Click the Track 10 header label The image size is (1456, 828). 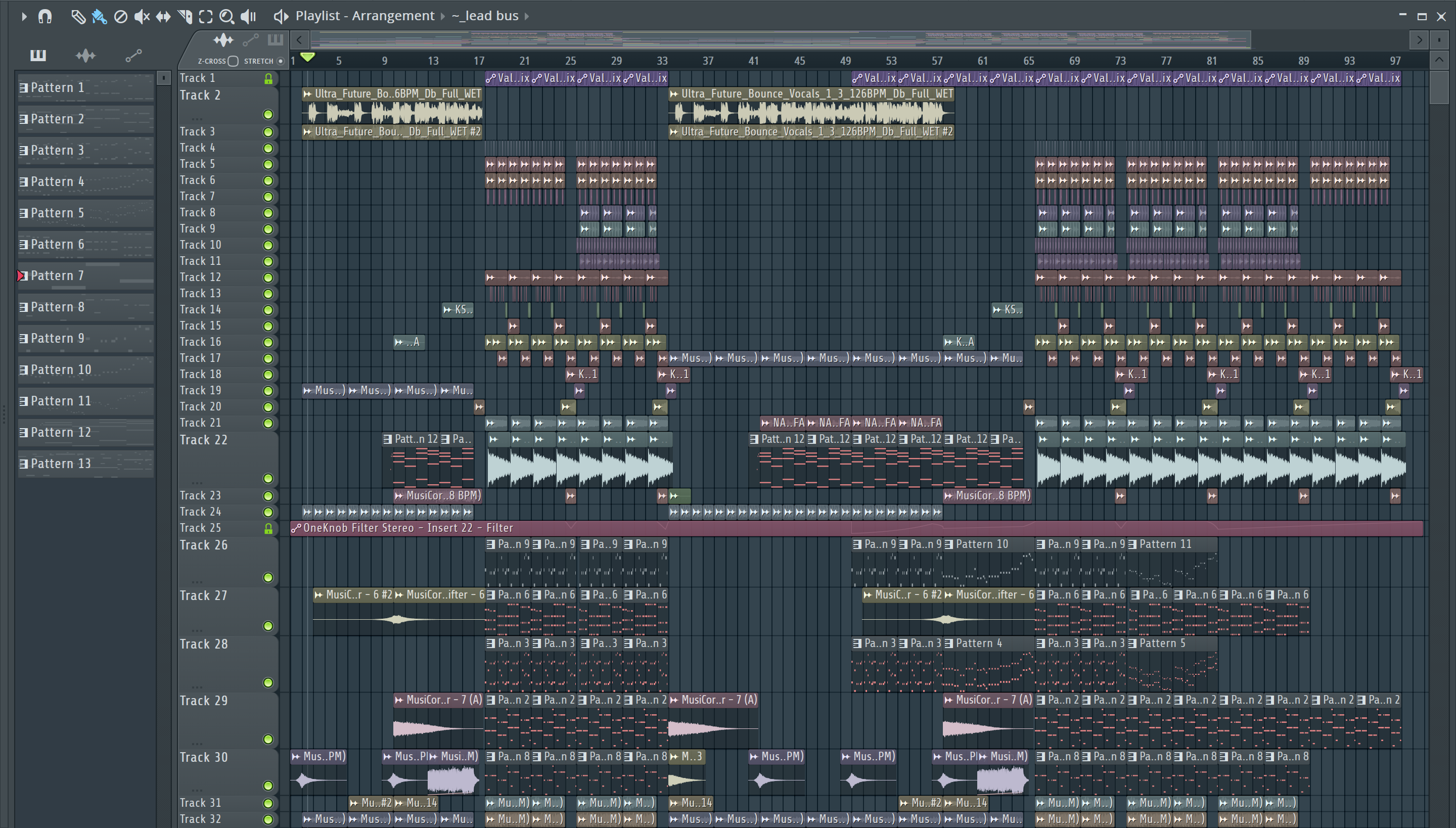click(x=200, y=245)
